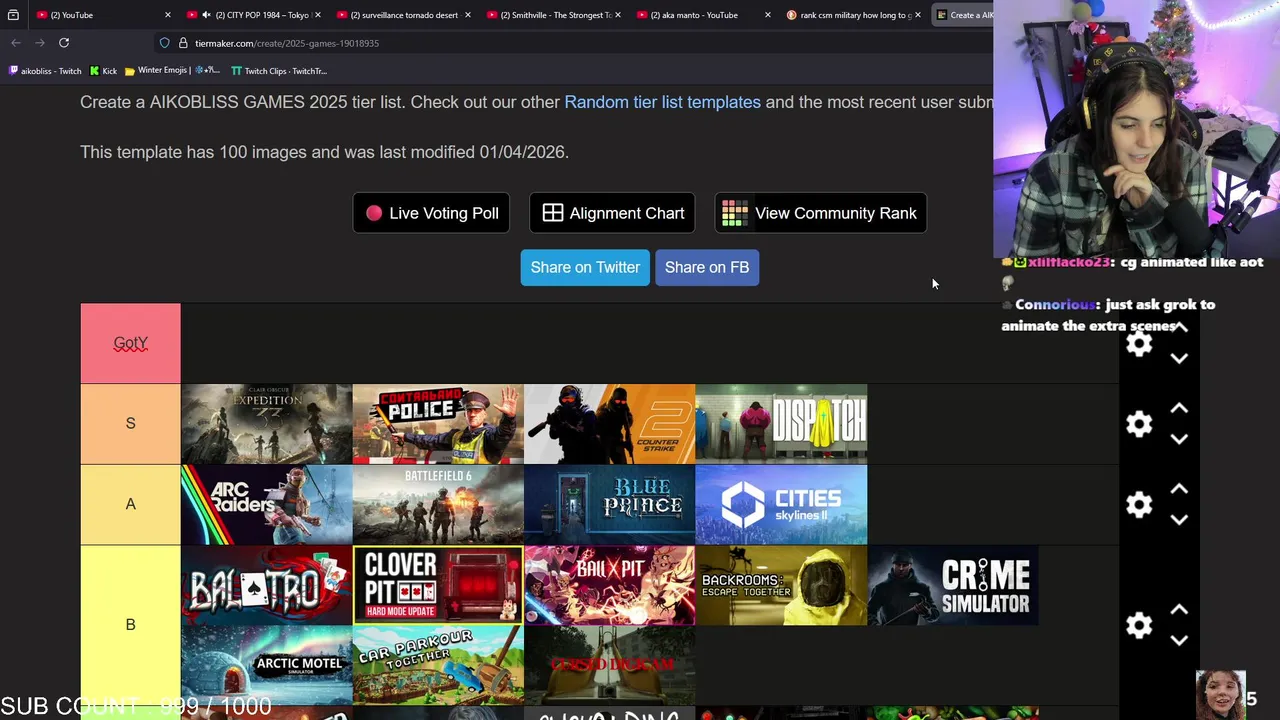
Task: Start a Live Voting Poll
Action: (x=432, y=213)
